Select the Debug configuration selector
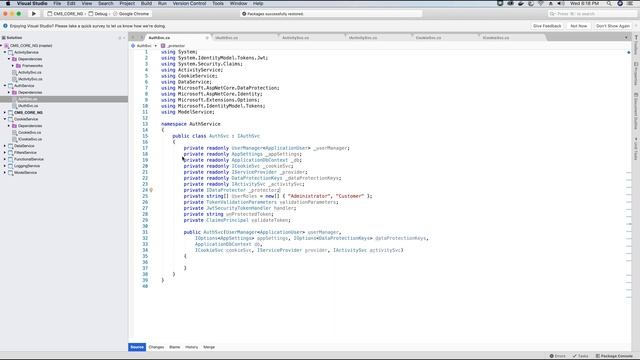The image size is (640, 360). click(x=98, y=13)
